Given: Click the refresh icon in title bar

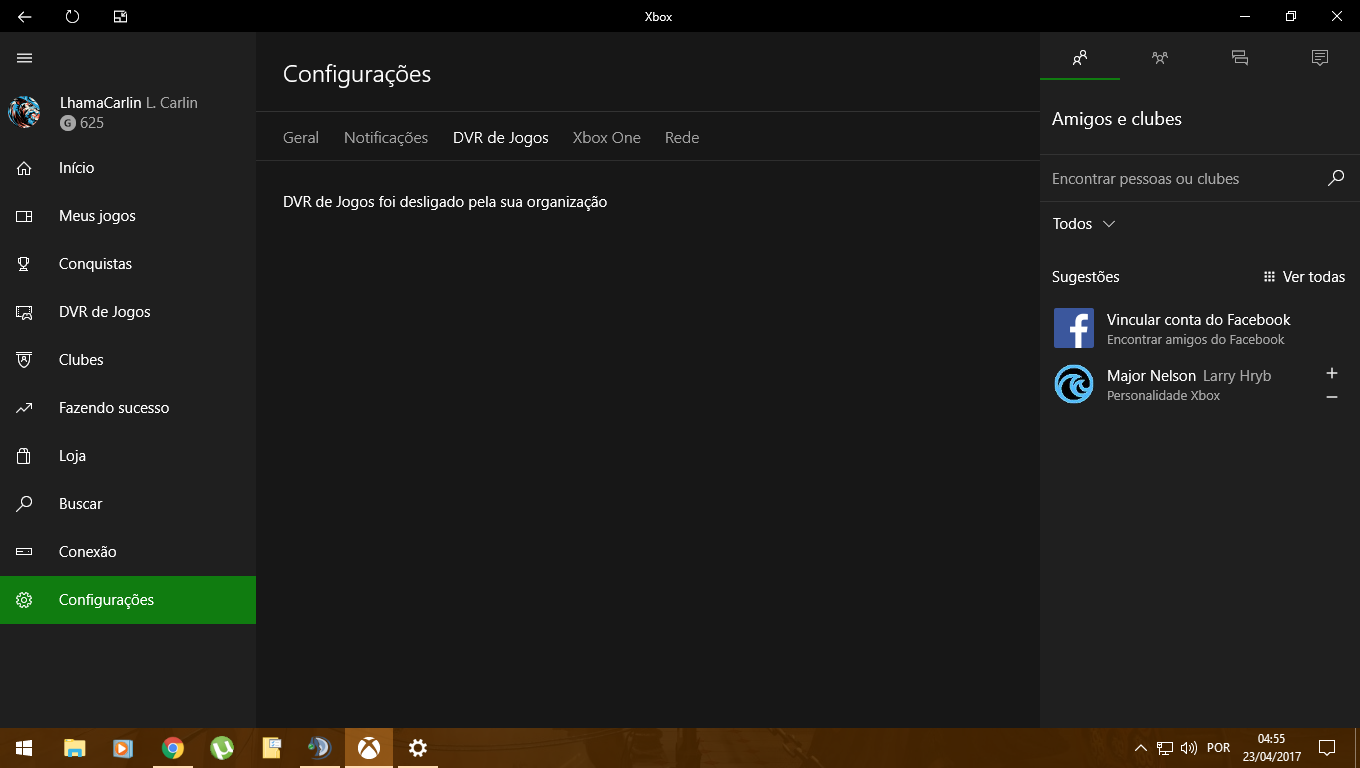Looking at the screenshot, I should 72,17.
